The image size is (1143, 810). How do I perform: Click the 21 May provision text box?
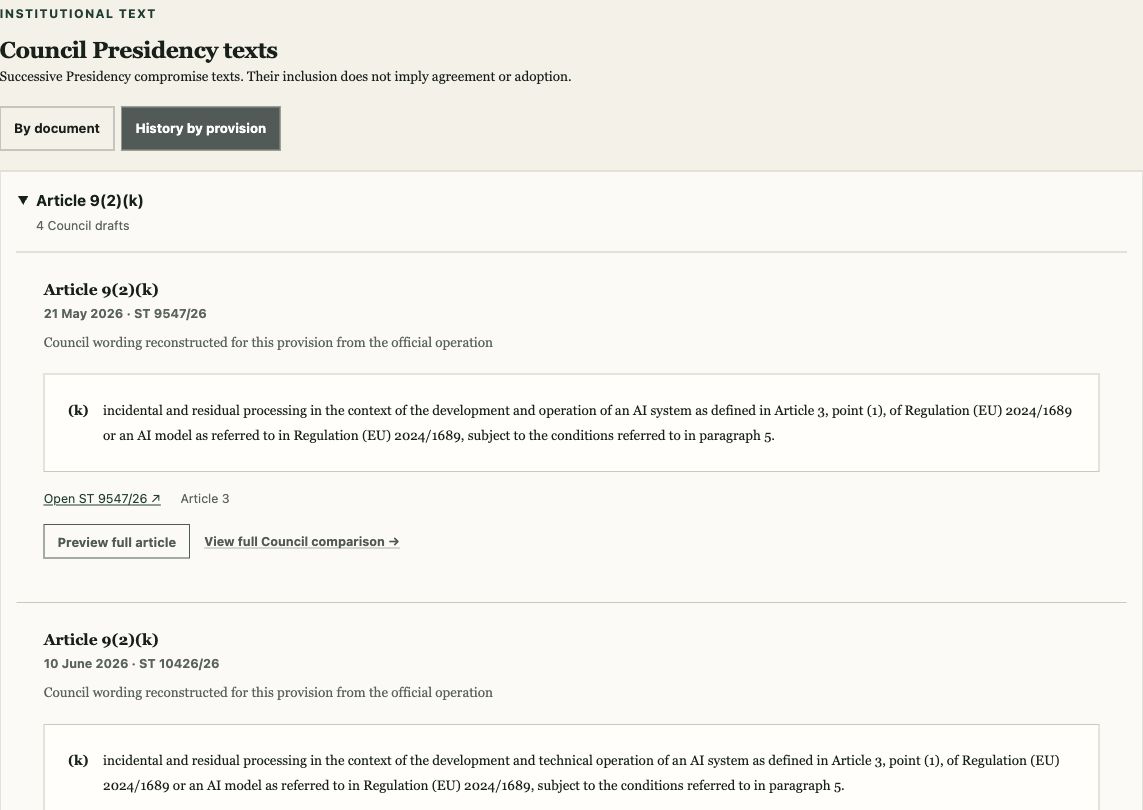point(572,423)
